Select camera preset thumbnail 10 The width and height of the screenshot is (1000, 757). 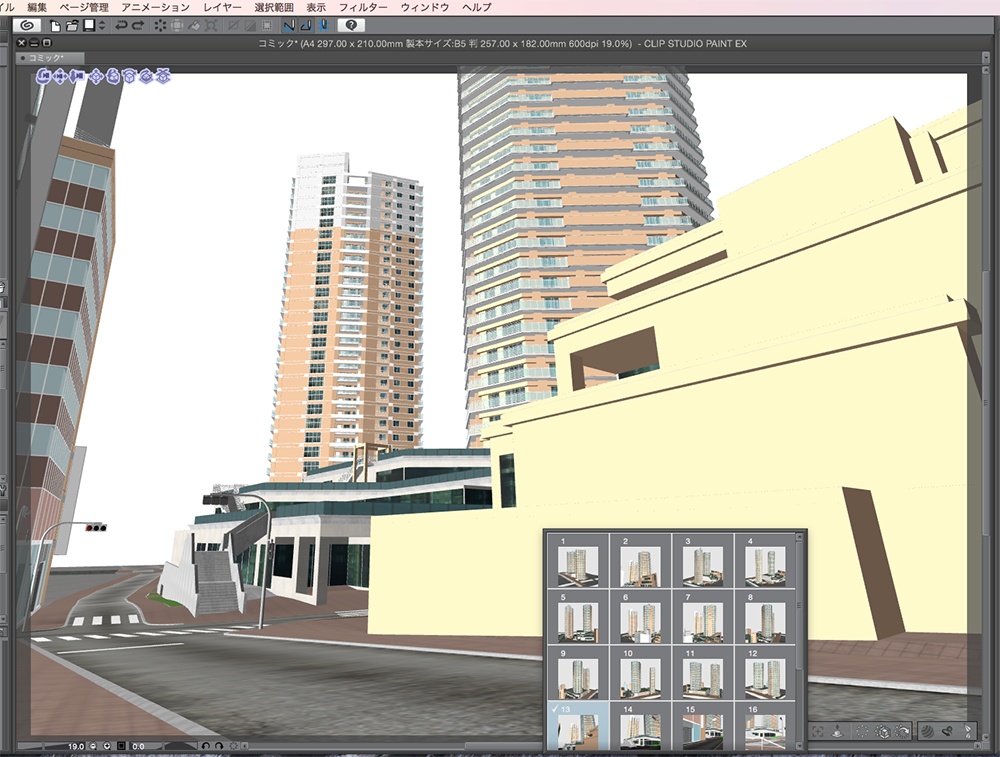point(640,673)
